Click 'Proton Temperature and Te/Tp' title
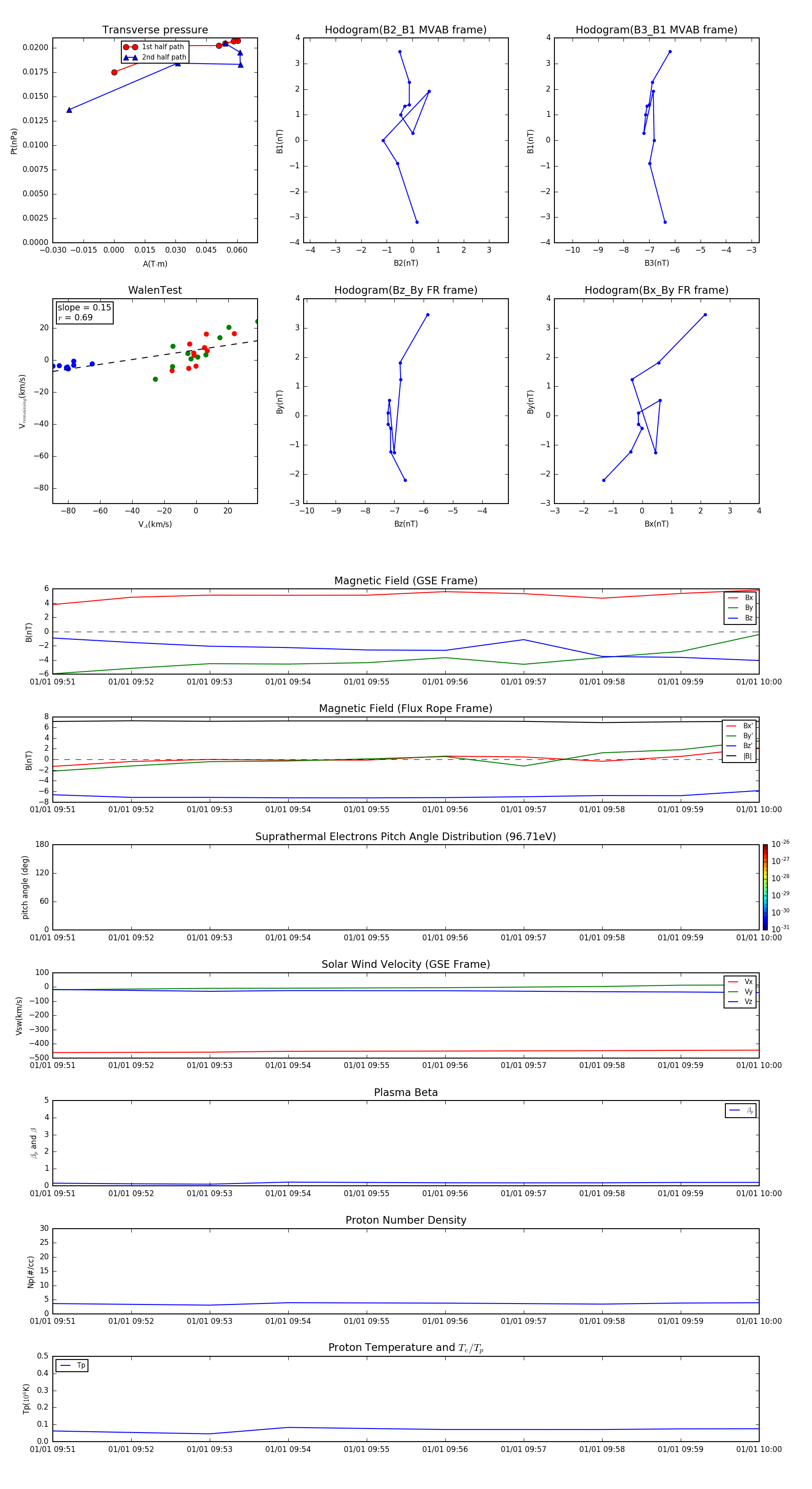 tap(406, 1347)
